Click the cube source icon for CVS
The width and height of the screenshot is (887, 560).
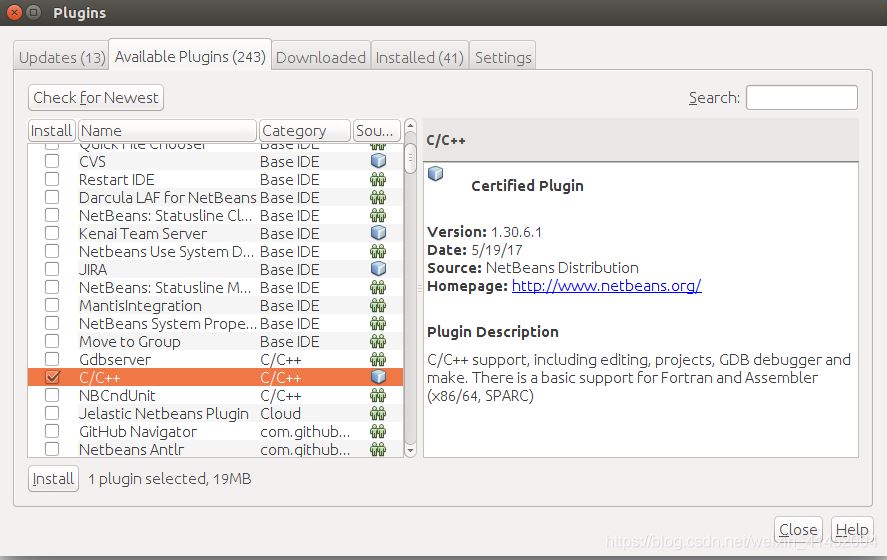[378, 161]
